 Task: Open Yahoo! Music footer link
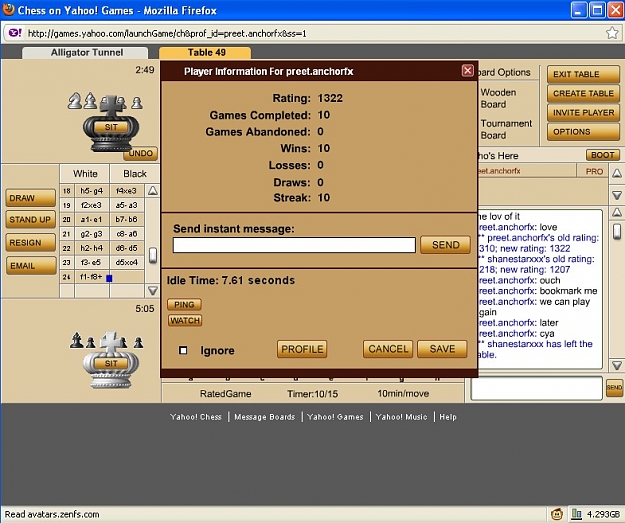coord(401,417)
